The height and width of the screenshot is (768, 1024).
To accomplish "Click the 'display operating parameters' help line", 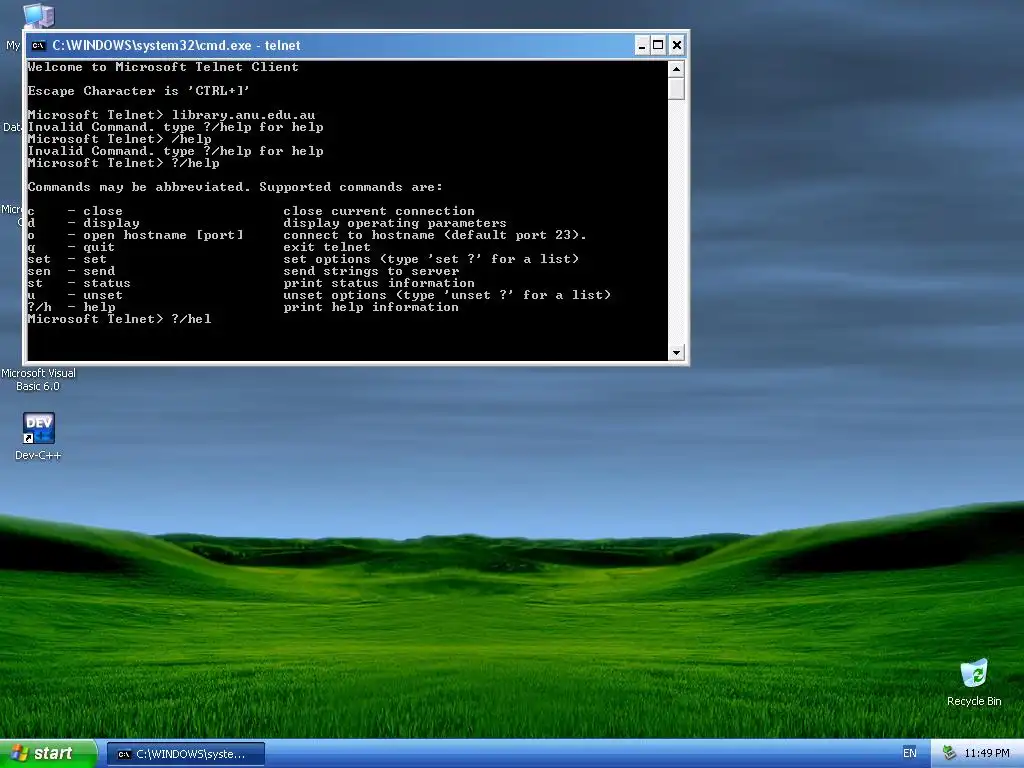I will 394,223.
